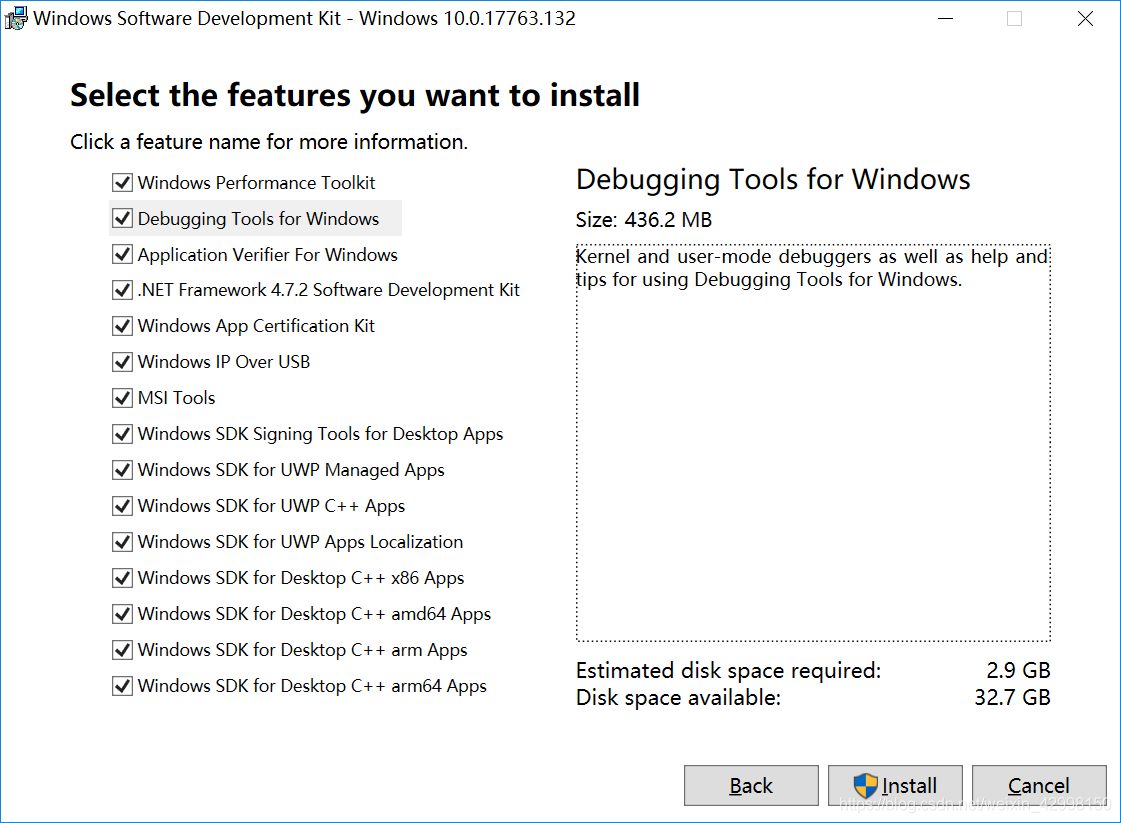Screen dimensions: 1121x823
Task: Uncheck SDK for UWP Managed Apps checkbox
Action: coord(122,470)
